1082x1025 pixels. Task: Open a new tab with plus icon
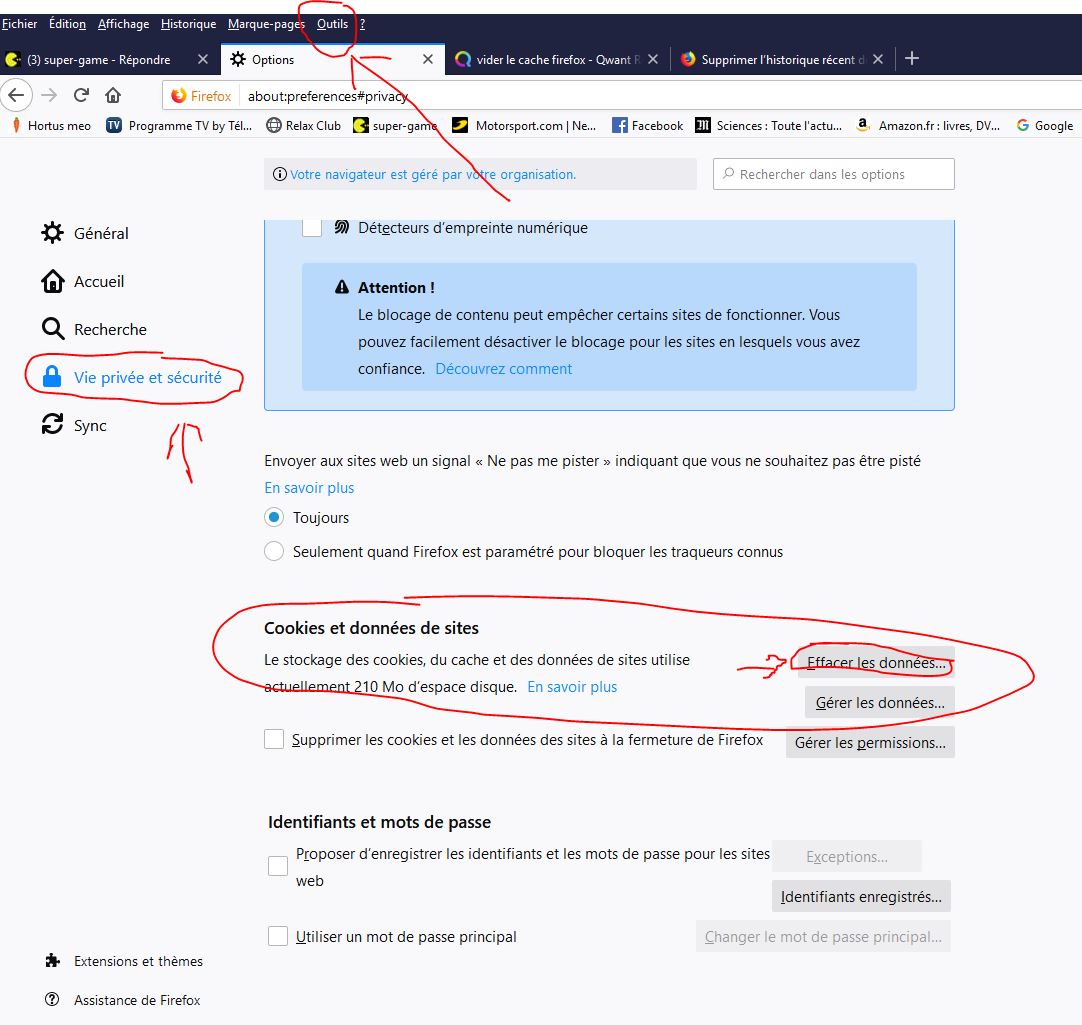tap(911, 59)
